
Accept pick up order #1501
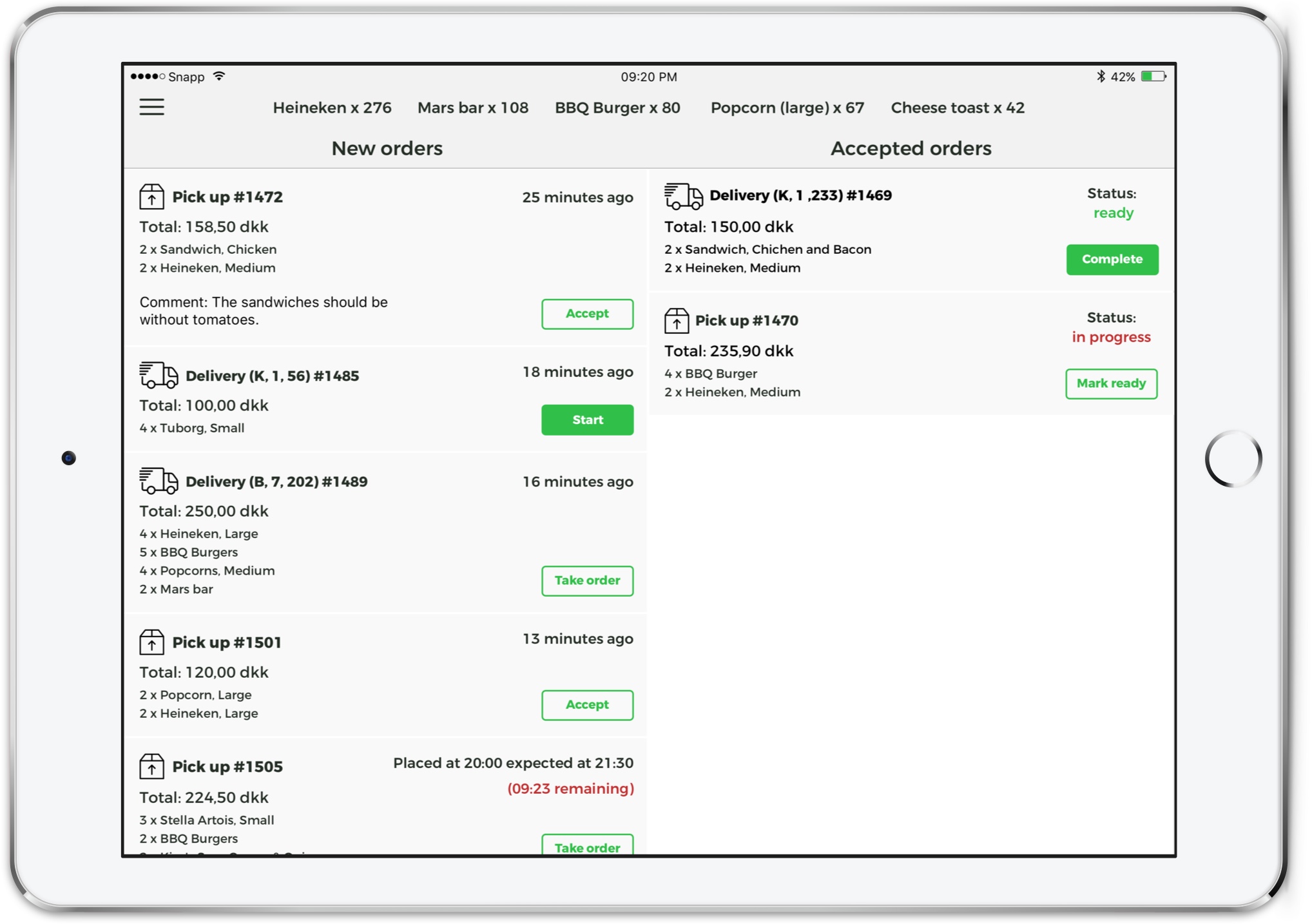click(x=587, y=705)
